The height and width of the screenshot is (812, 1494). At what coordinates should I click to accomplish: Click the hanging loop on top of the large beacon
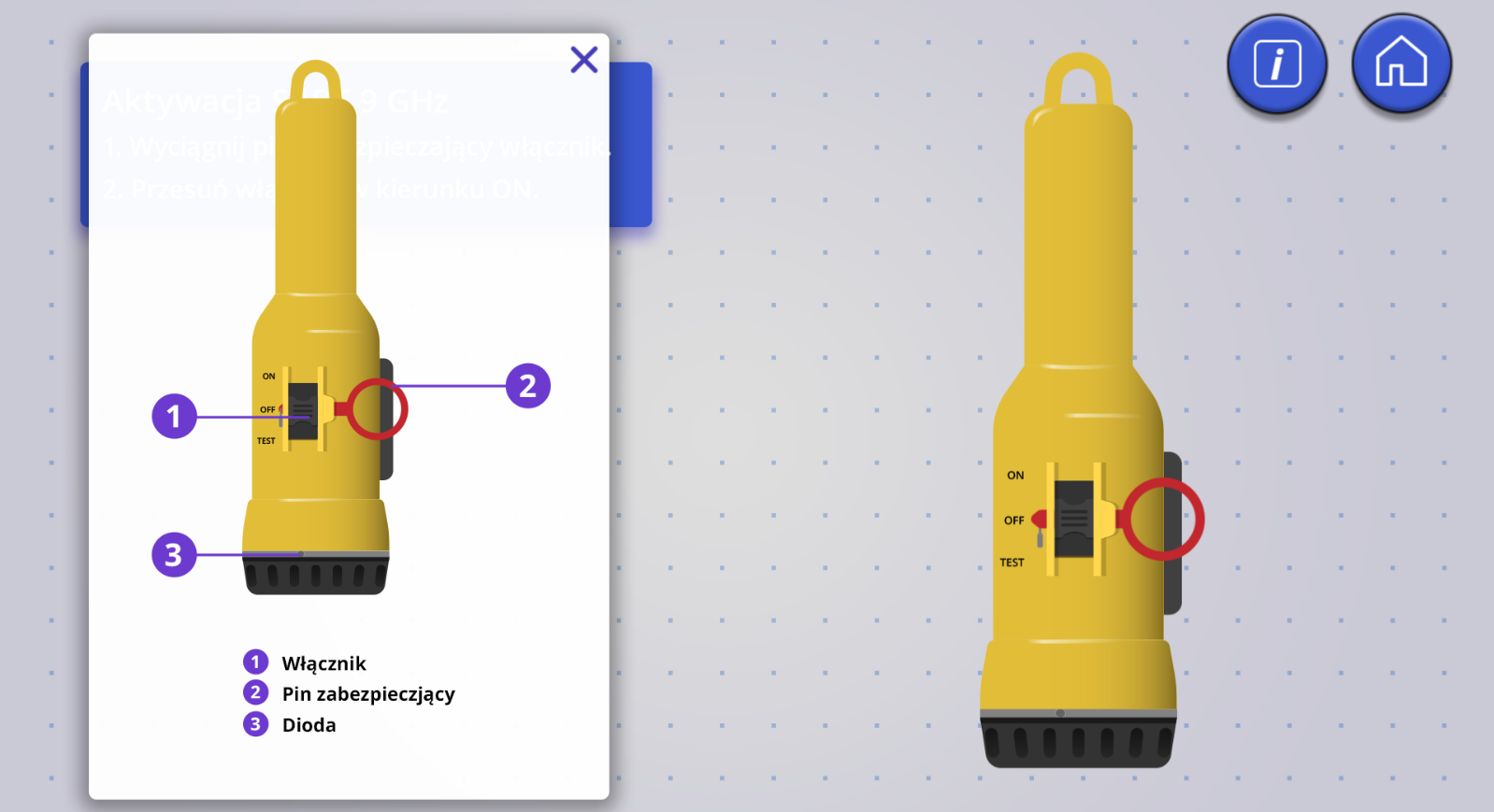tap(1079, 79)
